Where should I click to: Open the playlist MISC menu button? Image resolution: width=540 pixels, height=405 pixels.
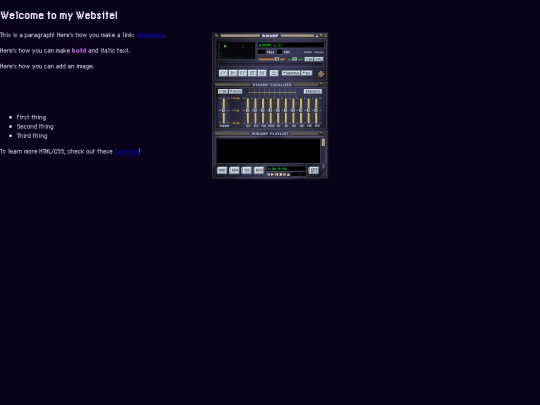(x=259, y=170)
